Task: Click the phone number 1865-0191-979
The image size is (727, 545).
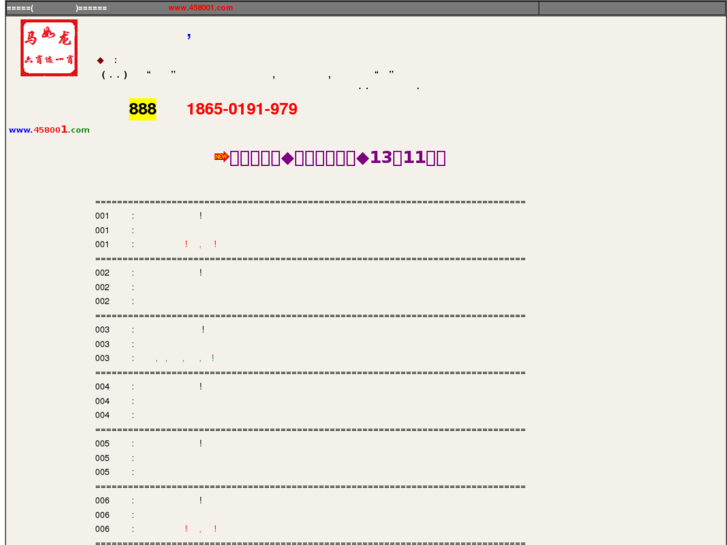Action: coord(242,109)
